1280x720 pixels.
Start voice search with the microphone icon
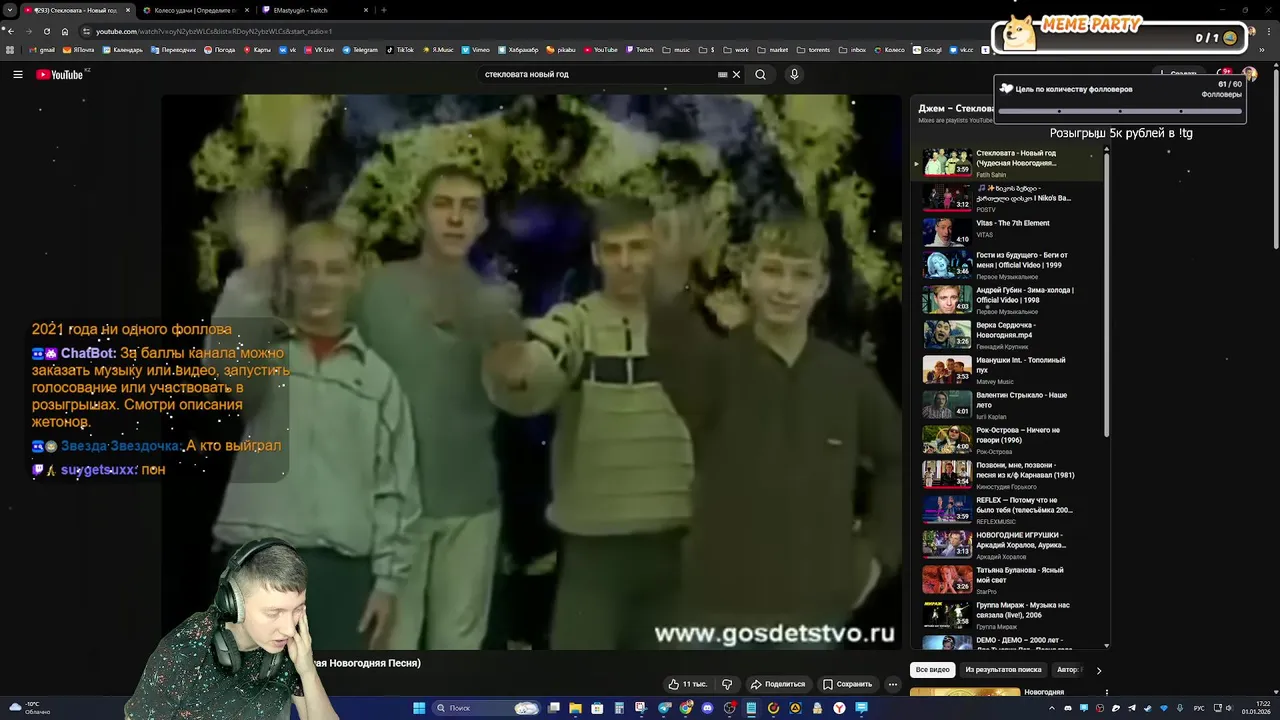(794, 74)
